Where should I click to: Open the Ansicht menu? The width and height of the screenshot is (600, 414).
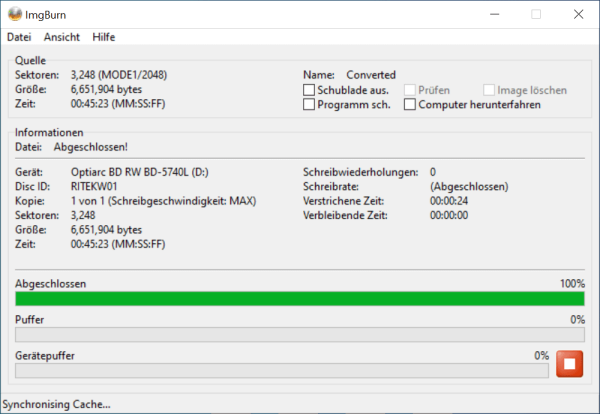[x=62, y=37]
